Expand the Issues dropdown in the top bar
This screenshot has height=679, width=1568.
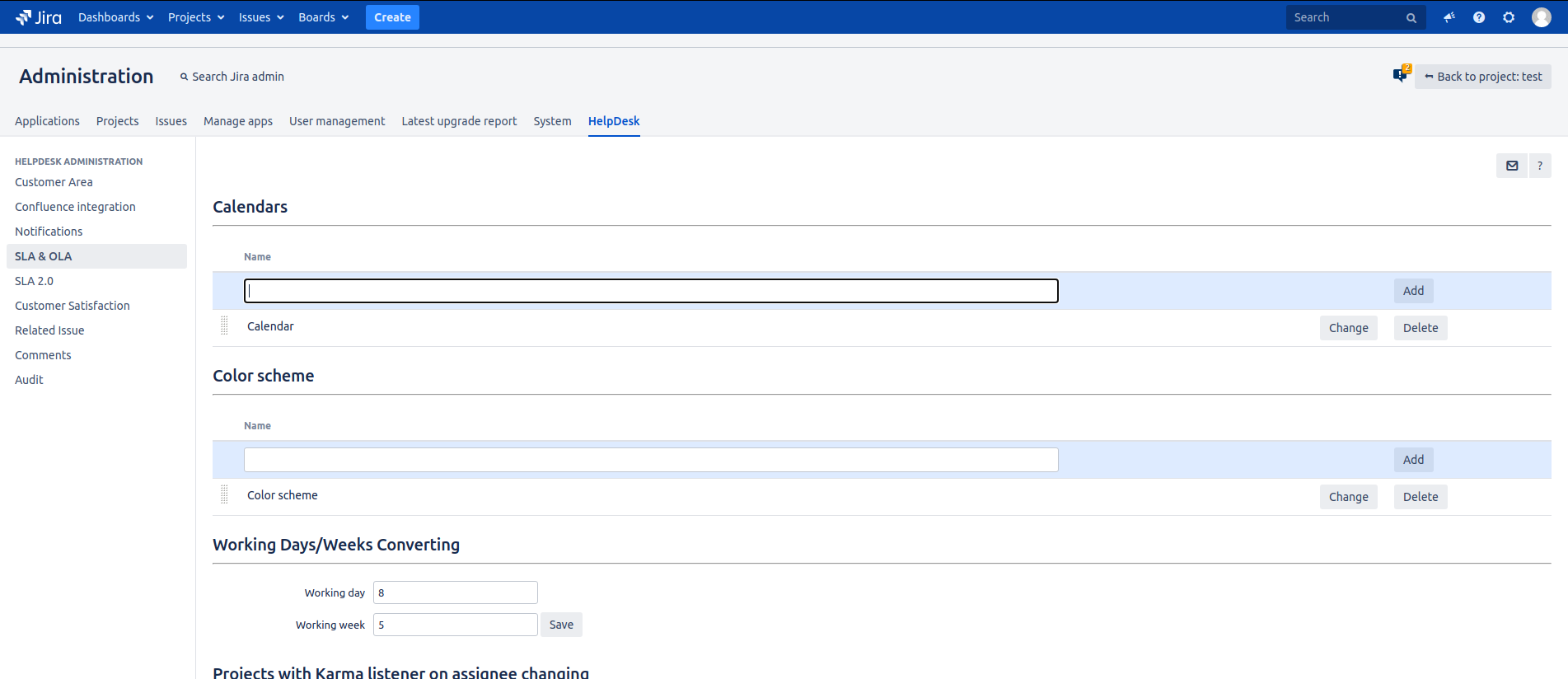(261, 17)
